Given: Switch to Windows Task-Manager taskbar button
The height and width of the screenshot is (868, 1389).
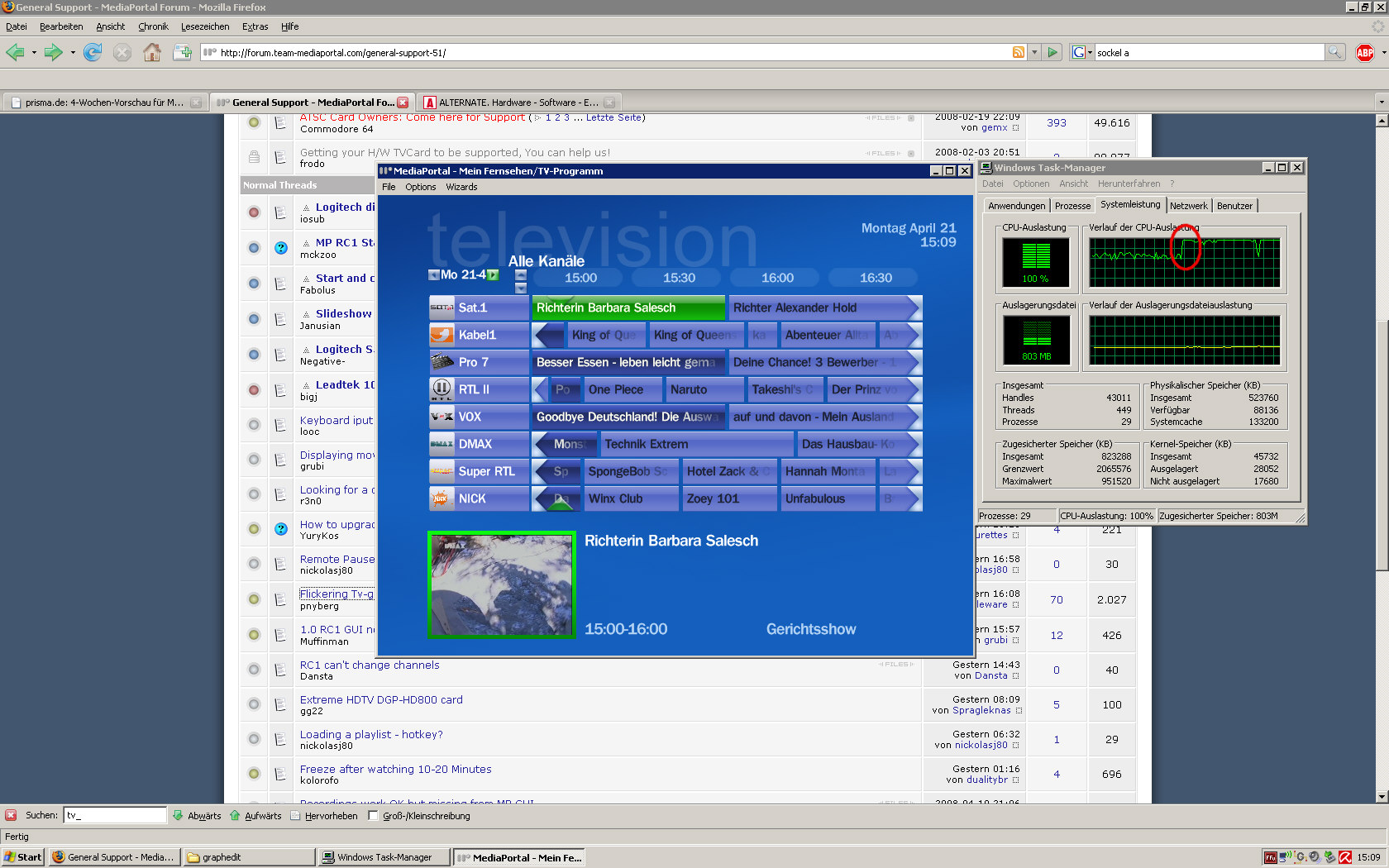Looking at the screenshot, I should tap(385, 857).
